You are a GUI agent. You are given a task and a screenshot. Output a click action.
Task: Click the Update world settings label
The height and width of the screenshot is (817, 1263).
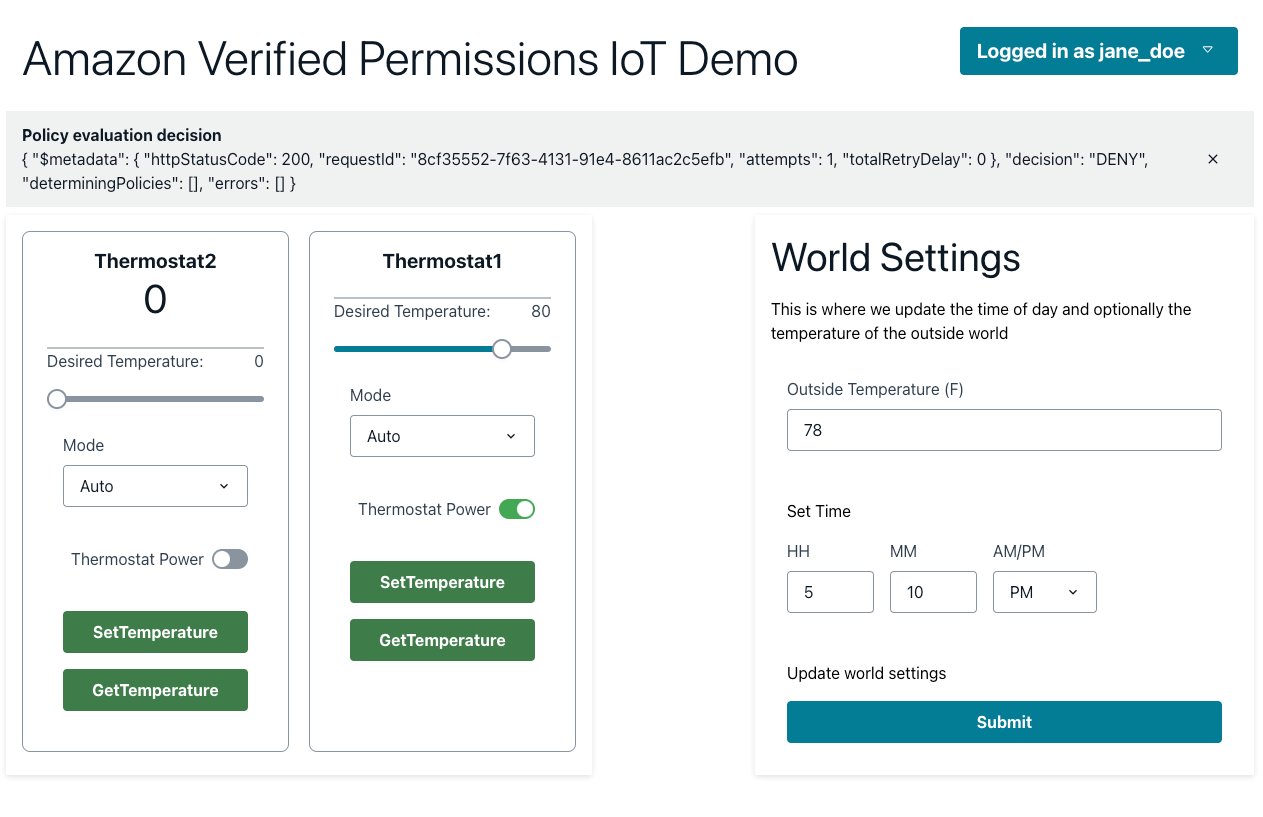(x=866, y=673)
